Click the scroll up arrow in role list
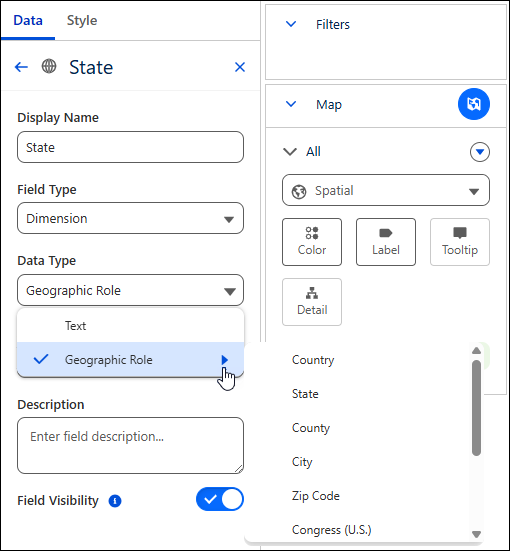This screenshot has height=551, width=510. [476, 350]
